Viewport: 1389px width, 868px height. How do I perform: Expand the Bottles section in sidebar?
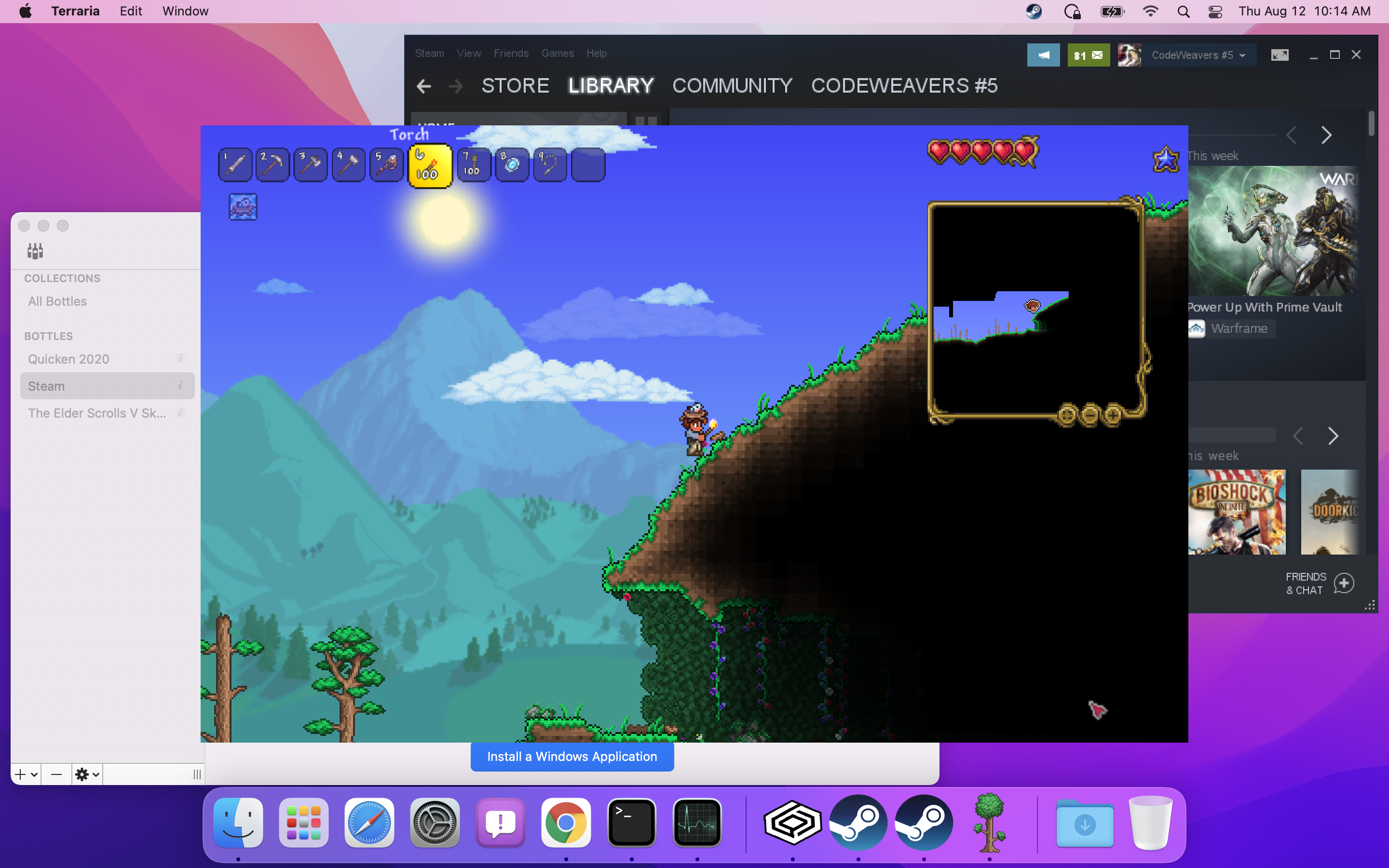(x=48, y=336)
